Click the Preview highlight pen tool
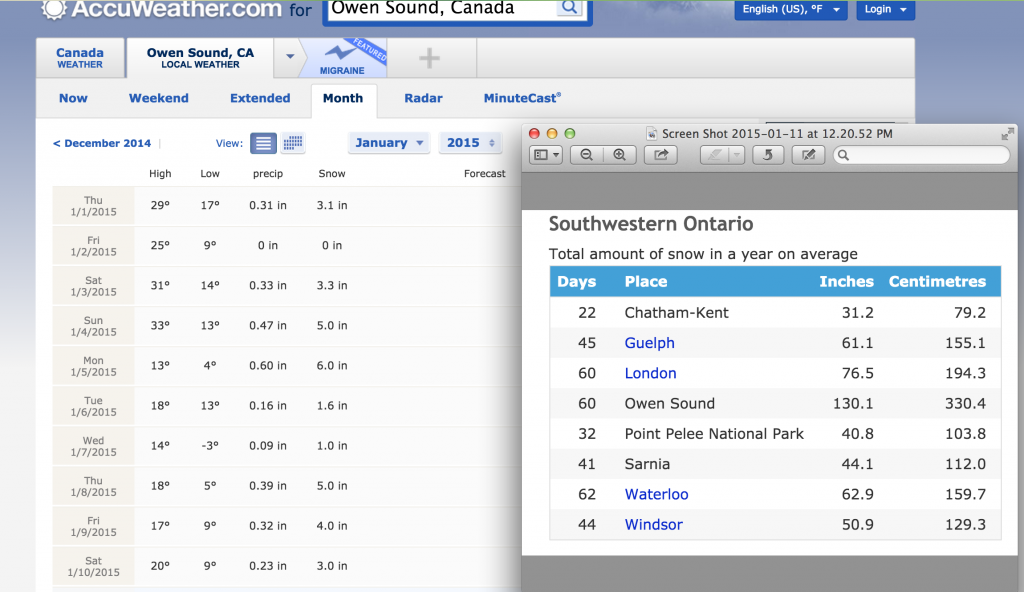Screen dimensions: 1024x592 tap(714, 155)
